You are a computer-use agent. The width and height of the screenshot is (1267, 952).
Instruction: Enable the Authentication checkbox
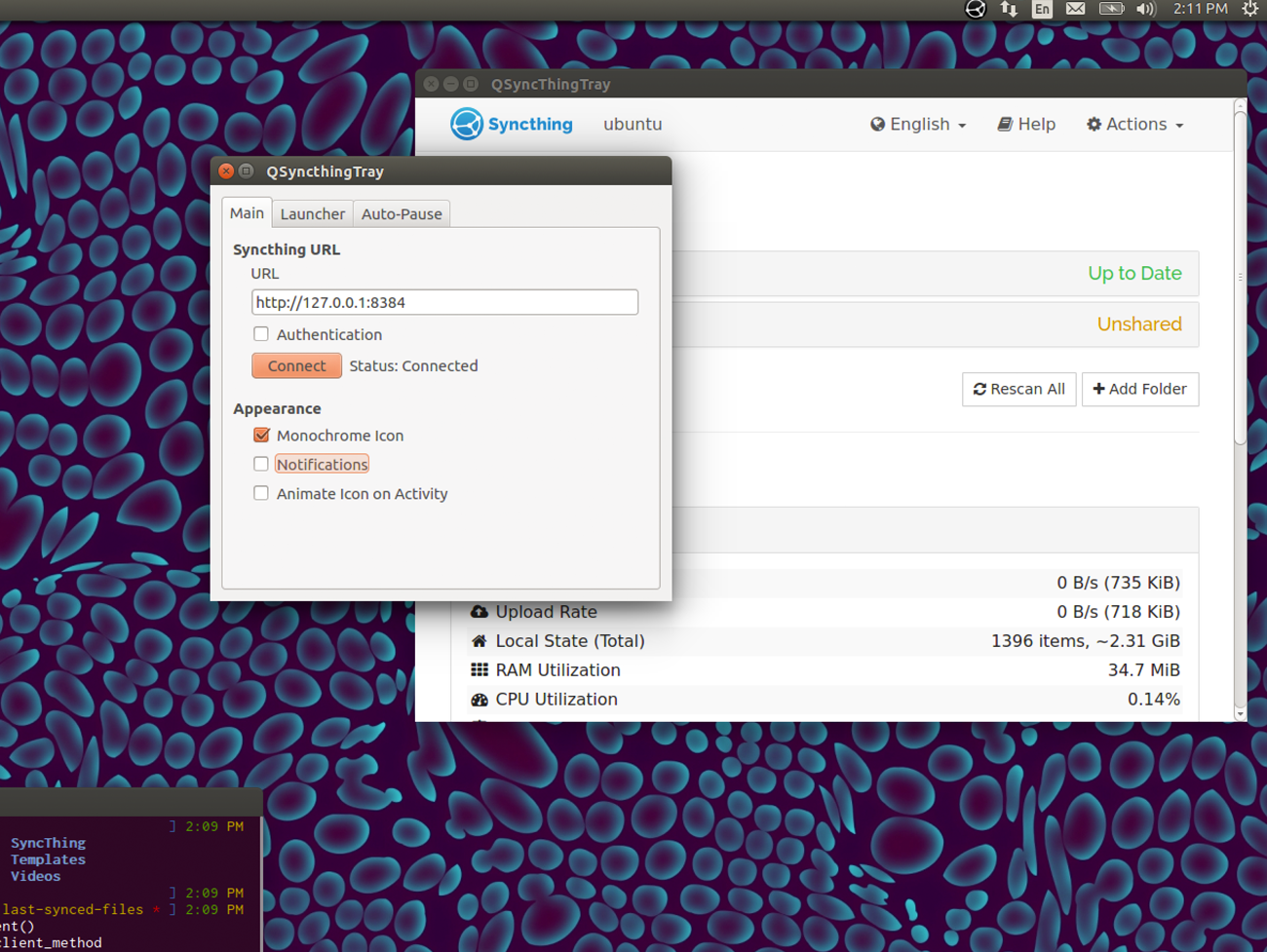pos(261,334)
